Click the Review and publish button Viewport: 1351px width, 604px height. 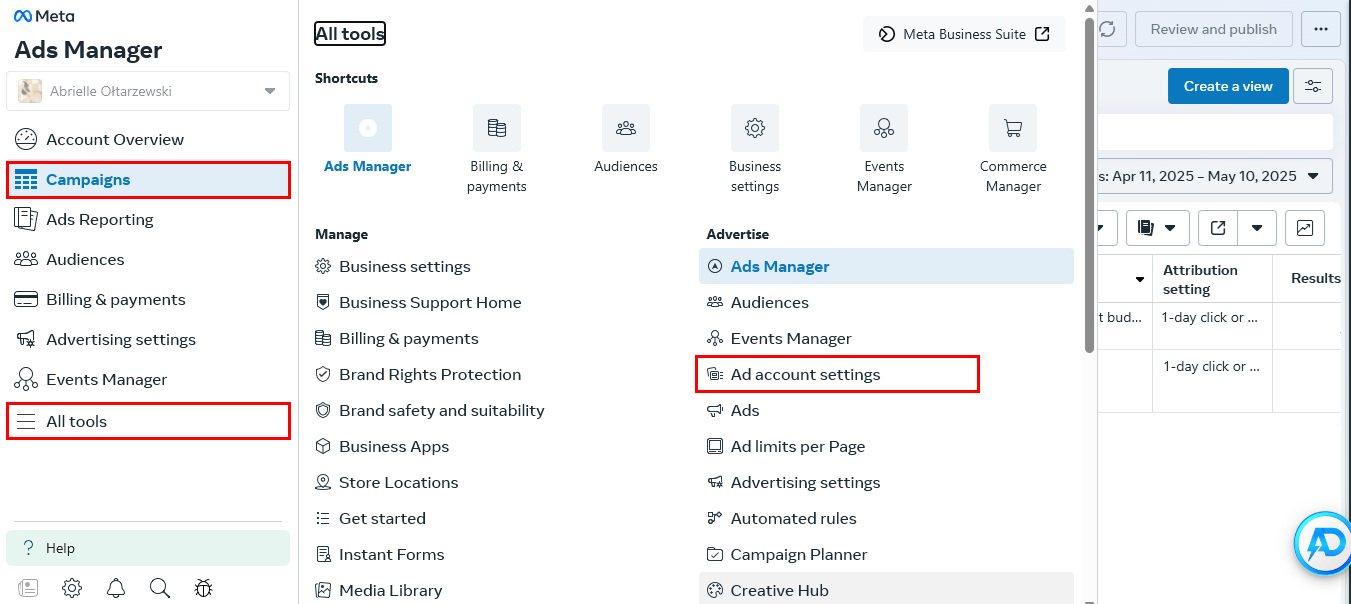pyautogui.click(x=1213, y=29)
